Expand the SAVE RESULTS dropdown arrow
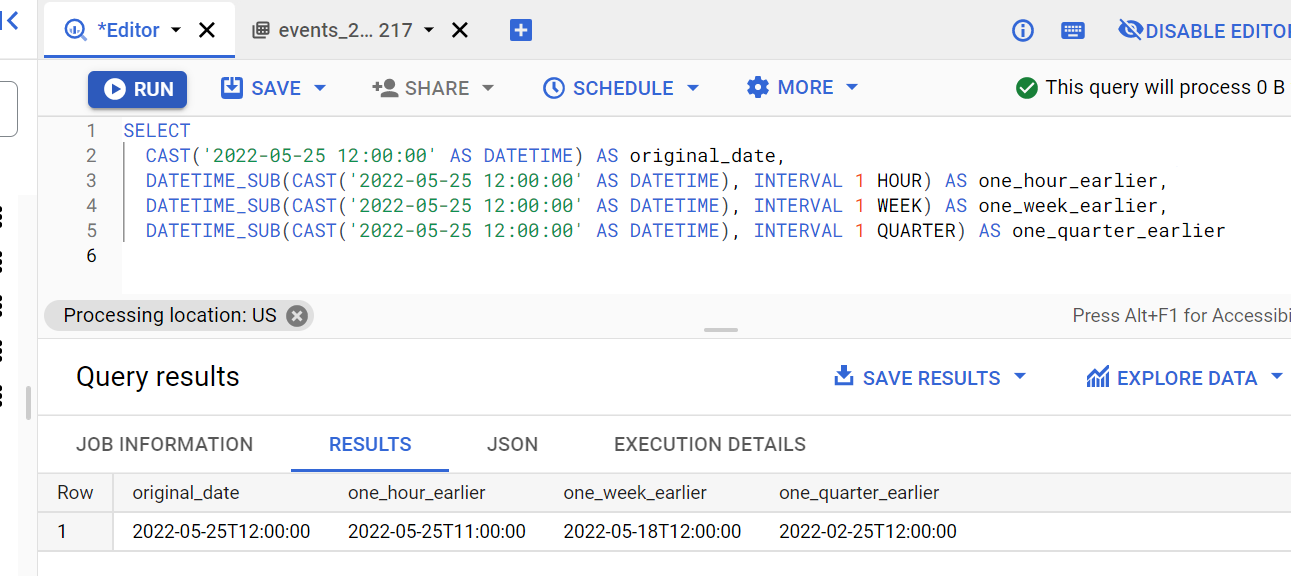This screenshot has height=576, width=1291. [x=1020, y=377]
